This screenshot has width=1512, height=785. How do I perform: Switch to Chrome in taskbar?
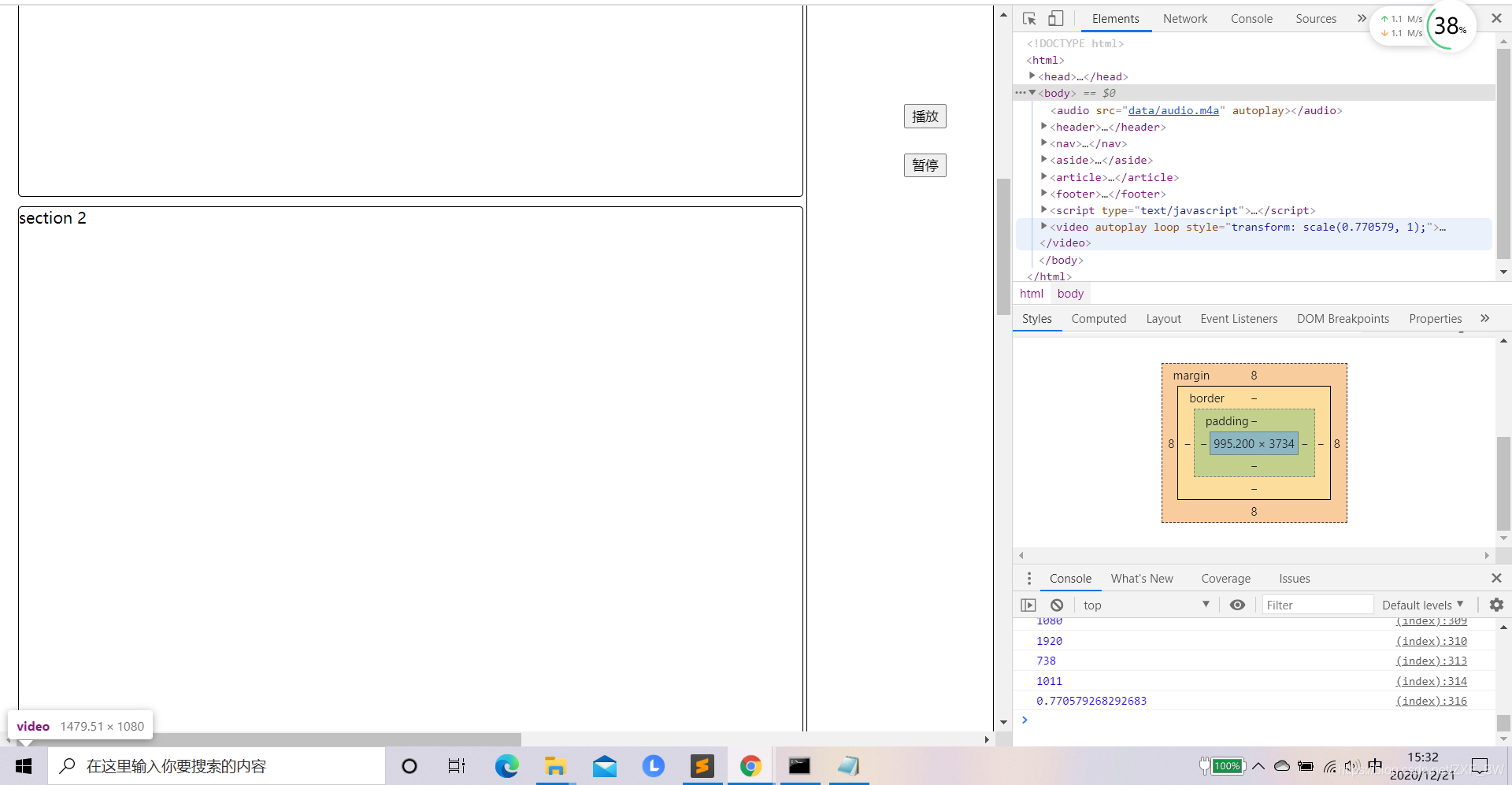click(x=750, y=766)
